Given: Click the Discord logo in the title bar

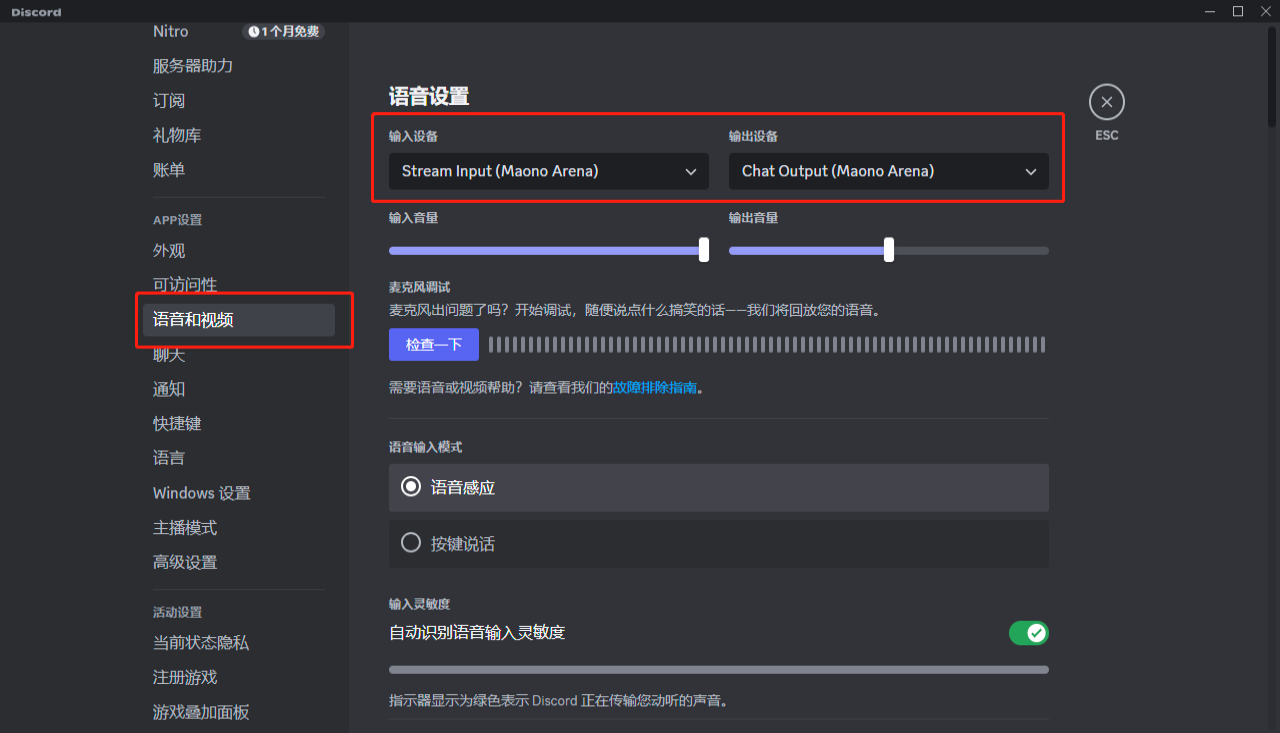Looking at the screenshot, I should [35, 11].
